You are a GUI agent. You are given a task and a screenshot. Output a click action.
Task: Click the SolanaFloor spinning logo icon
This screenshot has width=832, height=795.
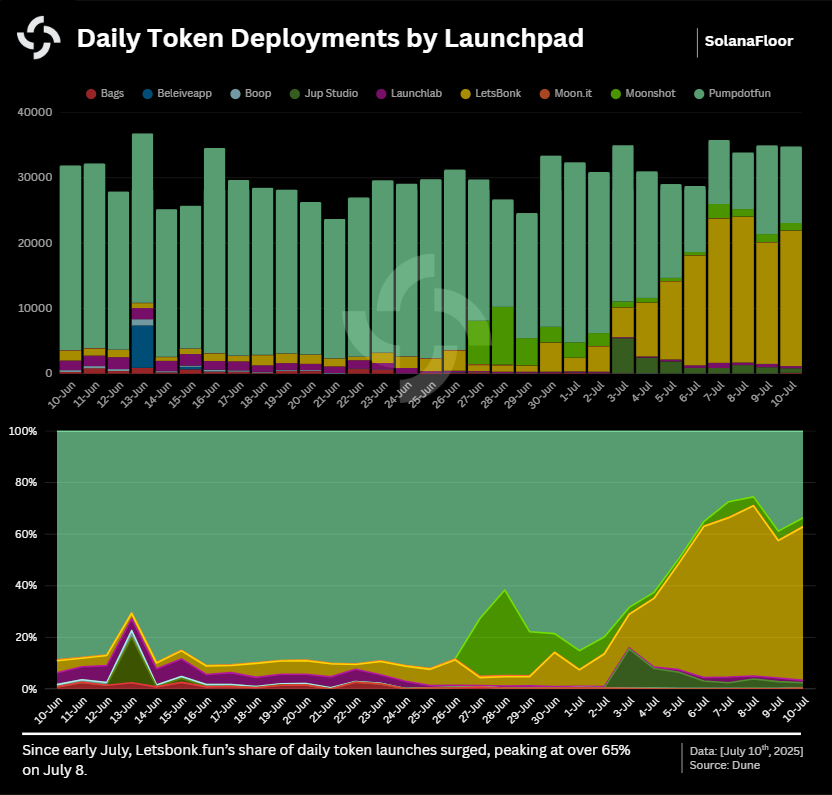point(37,37)
